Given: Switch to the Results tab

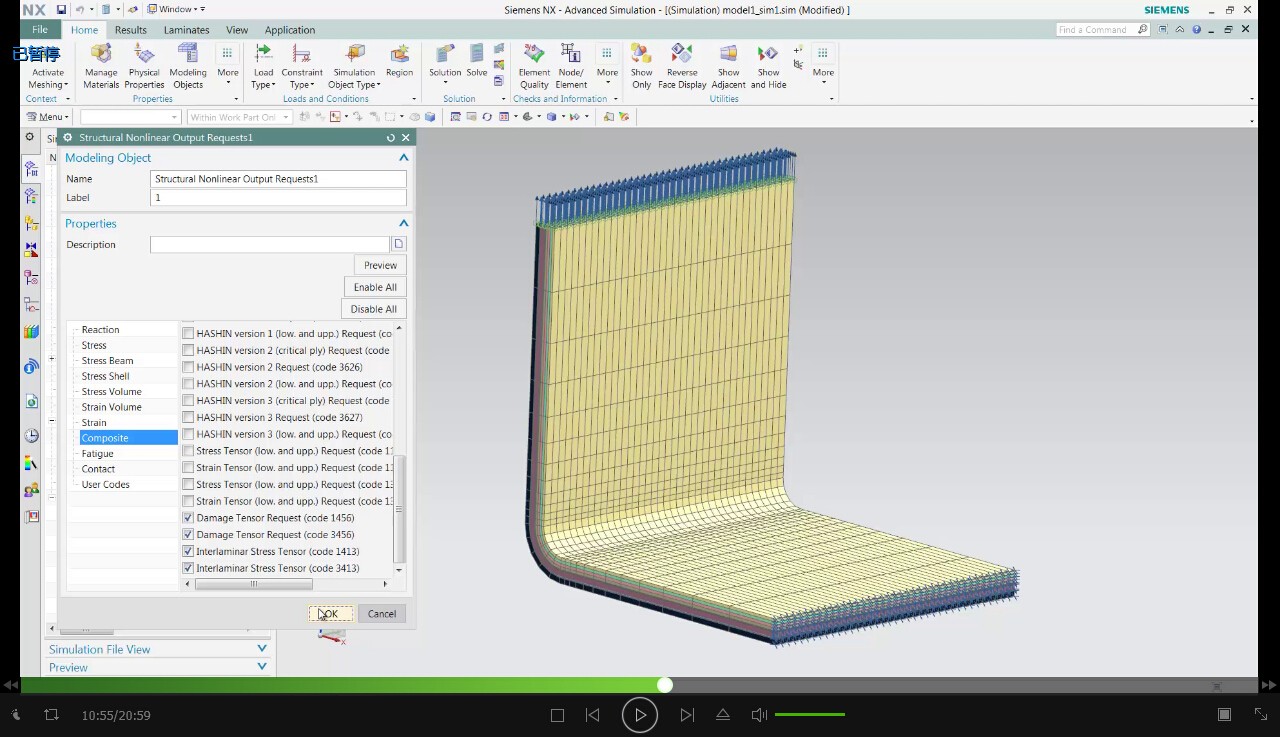Looking at the screenshot, I should 130,30.
